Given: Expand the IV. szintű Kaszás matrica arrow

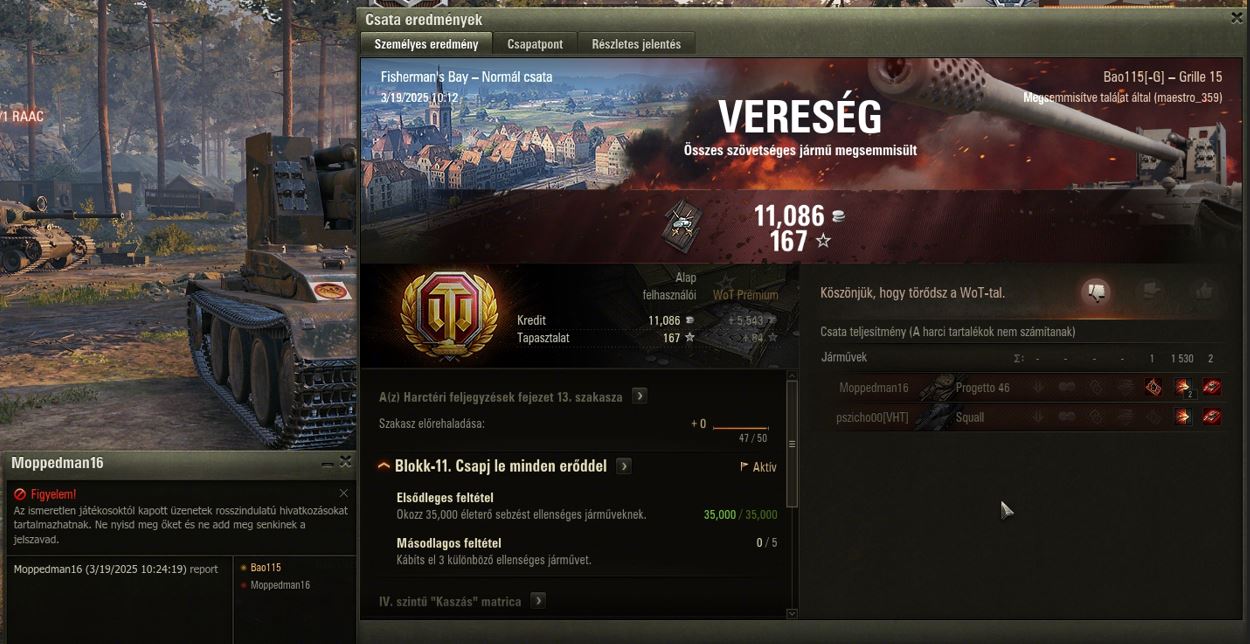Looking at the screenshot, I should click(538, 601).
